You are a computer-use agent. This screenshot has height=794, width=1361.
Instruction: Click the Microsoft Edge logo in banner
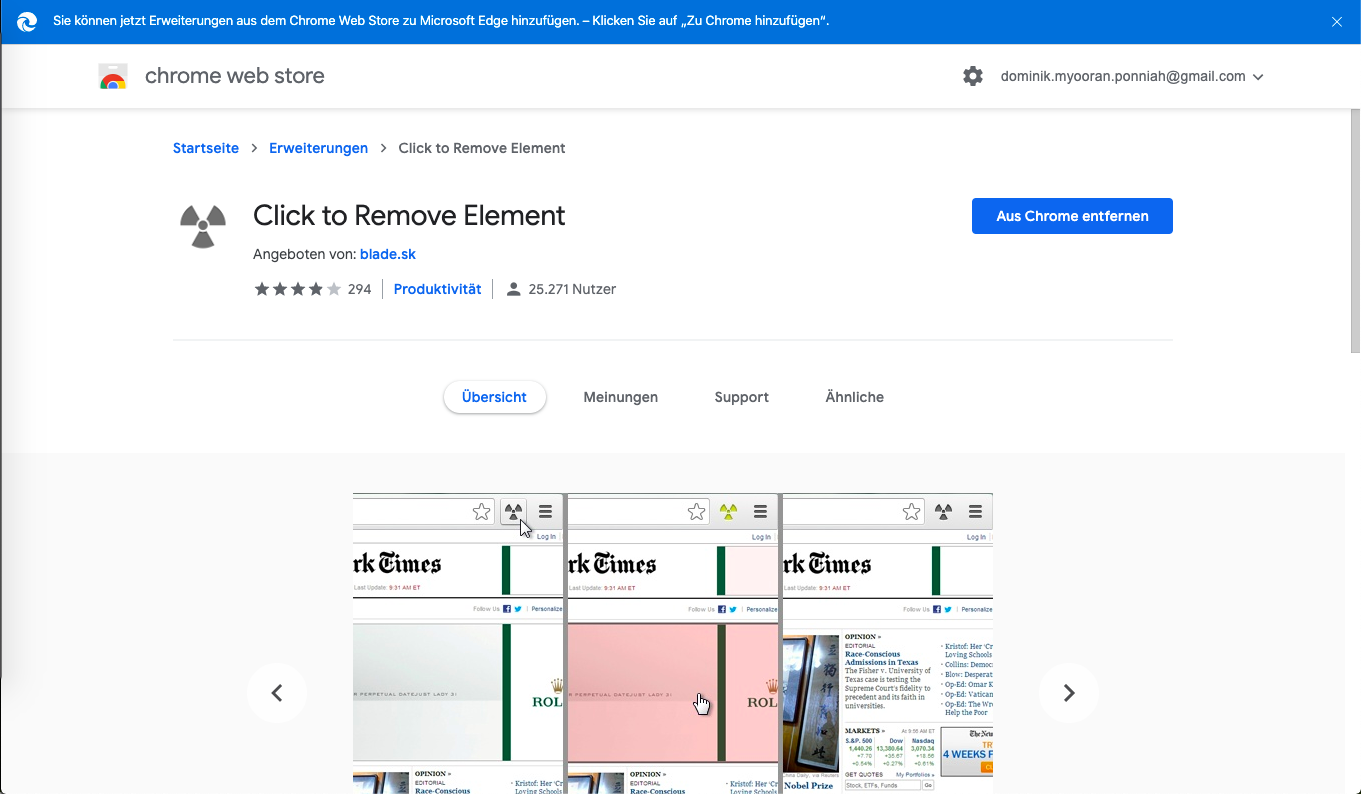click(27, 21)
